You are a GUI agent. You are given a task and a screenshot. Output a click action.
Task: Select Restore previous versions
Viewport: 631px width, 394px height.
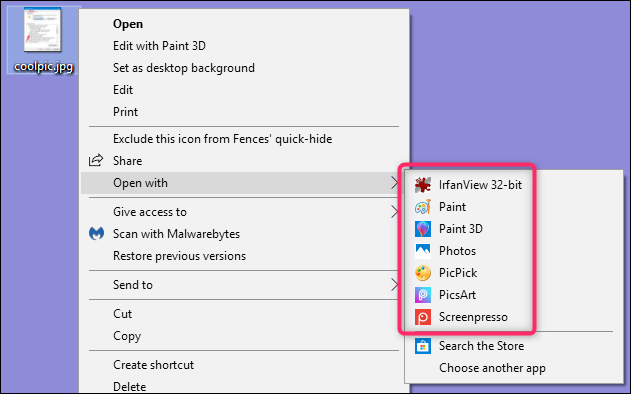pyautogui.click(x=179, y=256)
